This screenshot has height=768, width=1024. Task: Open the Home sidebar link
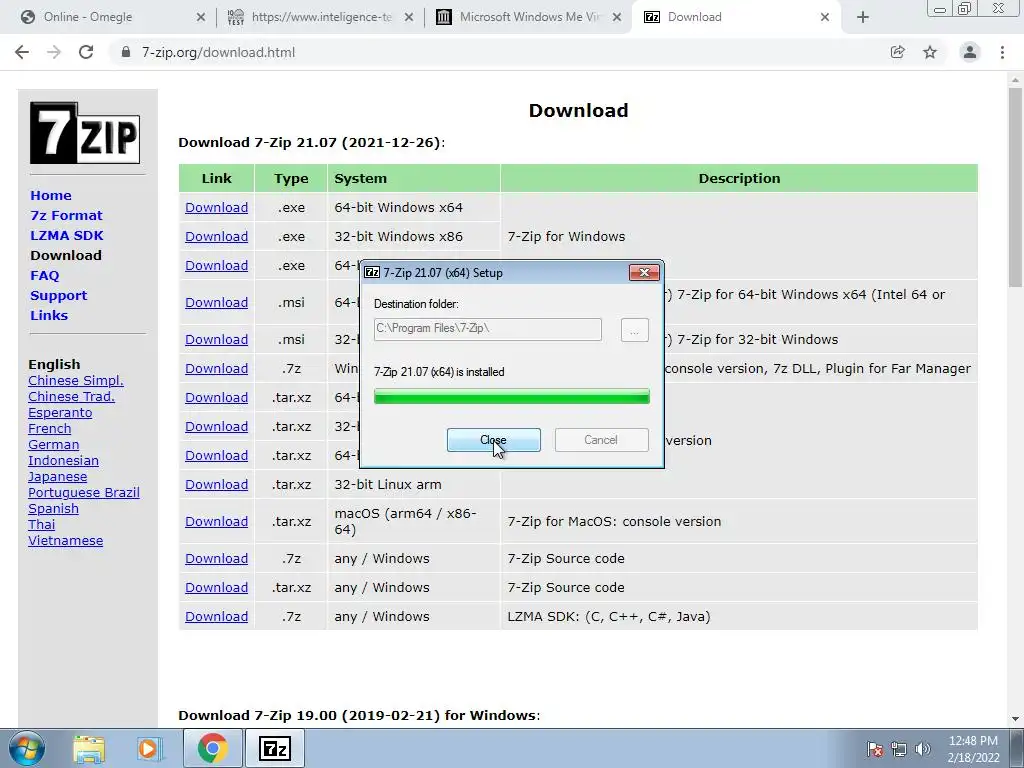coord(51,195)
